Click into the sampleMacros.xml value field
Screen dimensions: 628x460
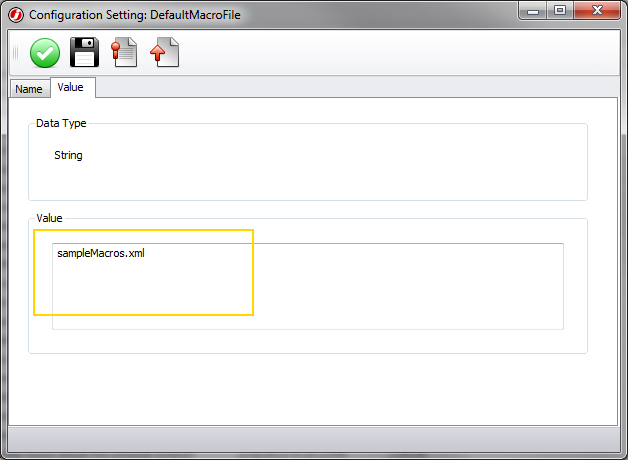click(308, 286)
